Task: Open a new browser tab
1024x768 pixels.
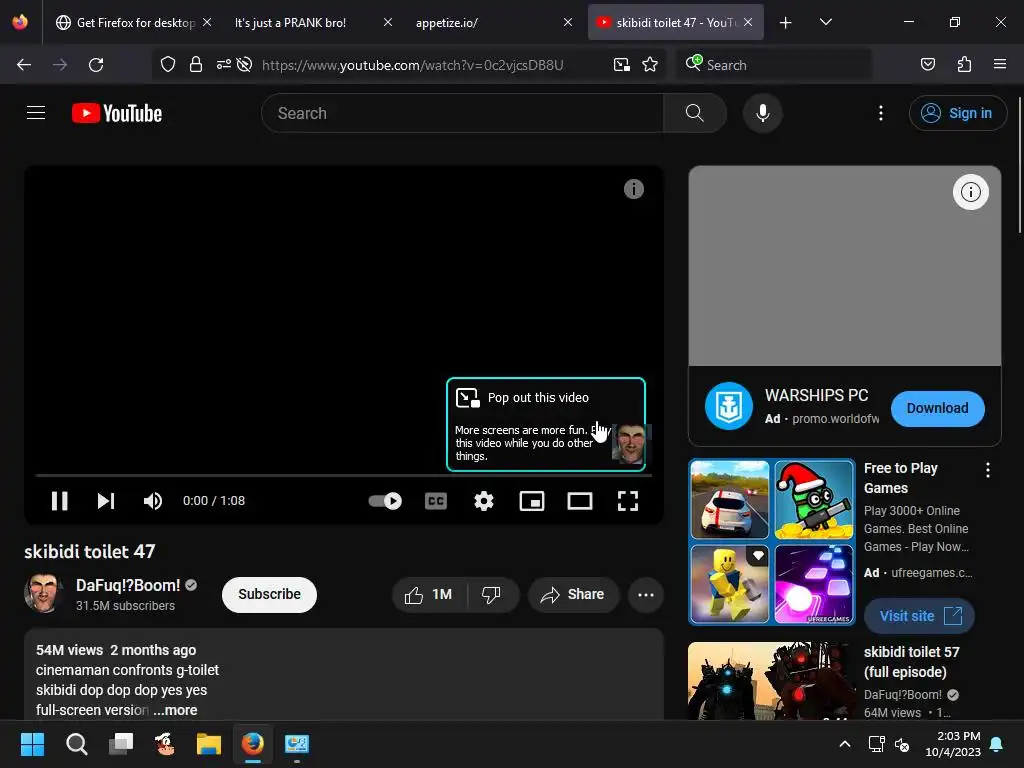Action: [x=785, y=22]
